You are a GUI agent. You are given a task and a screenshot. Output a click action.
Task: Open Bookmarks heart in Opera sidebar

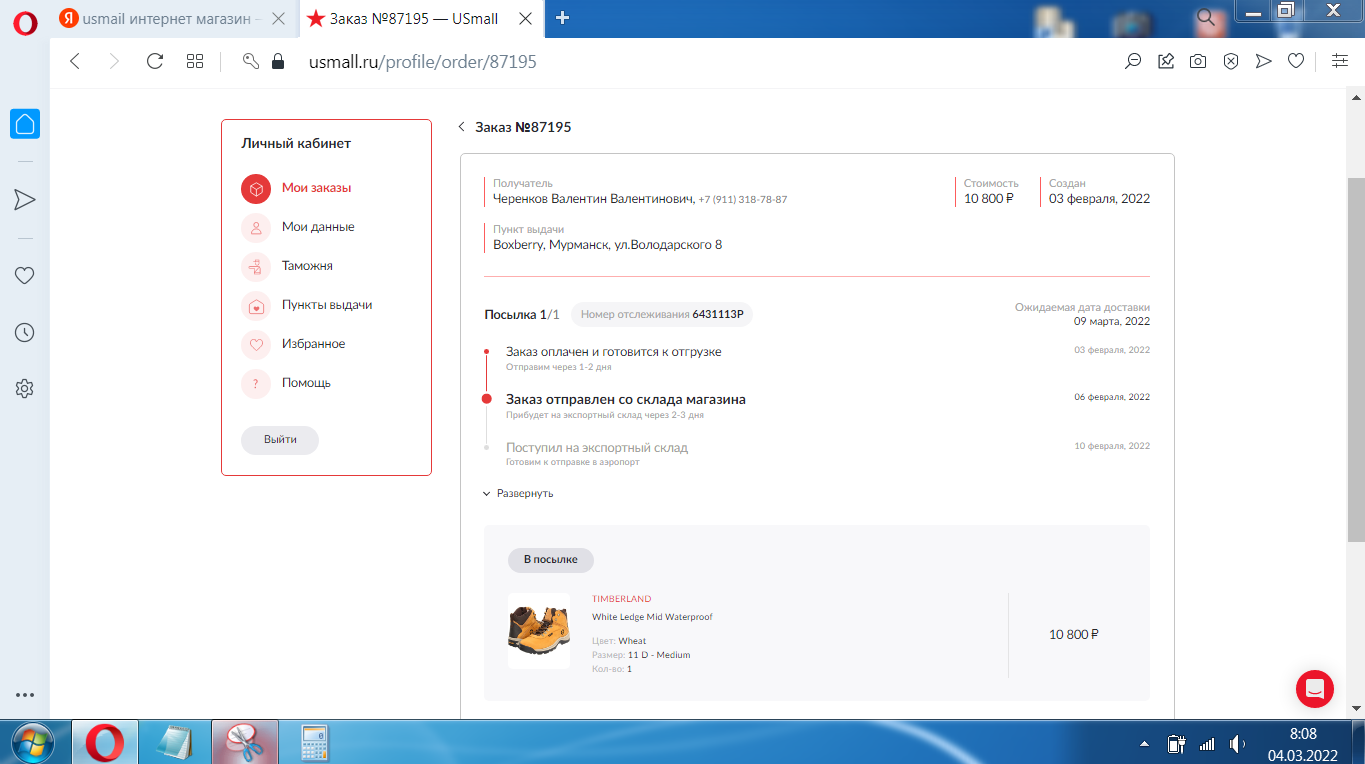25,276
